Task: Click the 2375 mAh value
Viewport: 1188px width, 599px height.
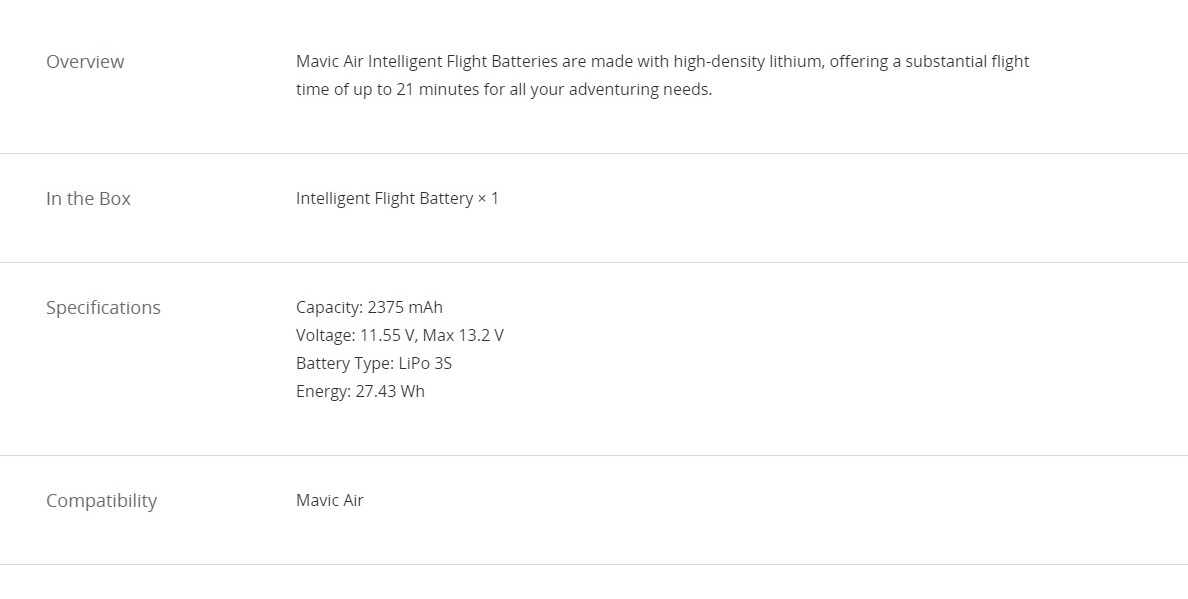Action: coord(405,307)
